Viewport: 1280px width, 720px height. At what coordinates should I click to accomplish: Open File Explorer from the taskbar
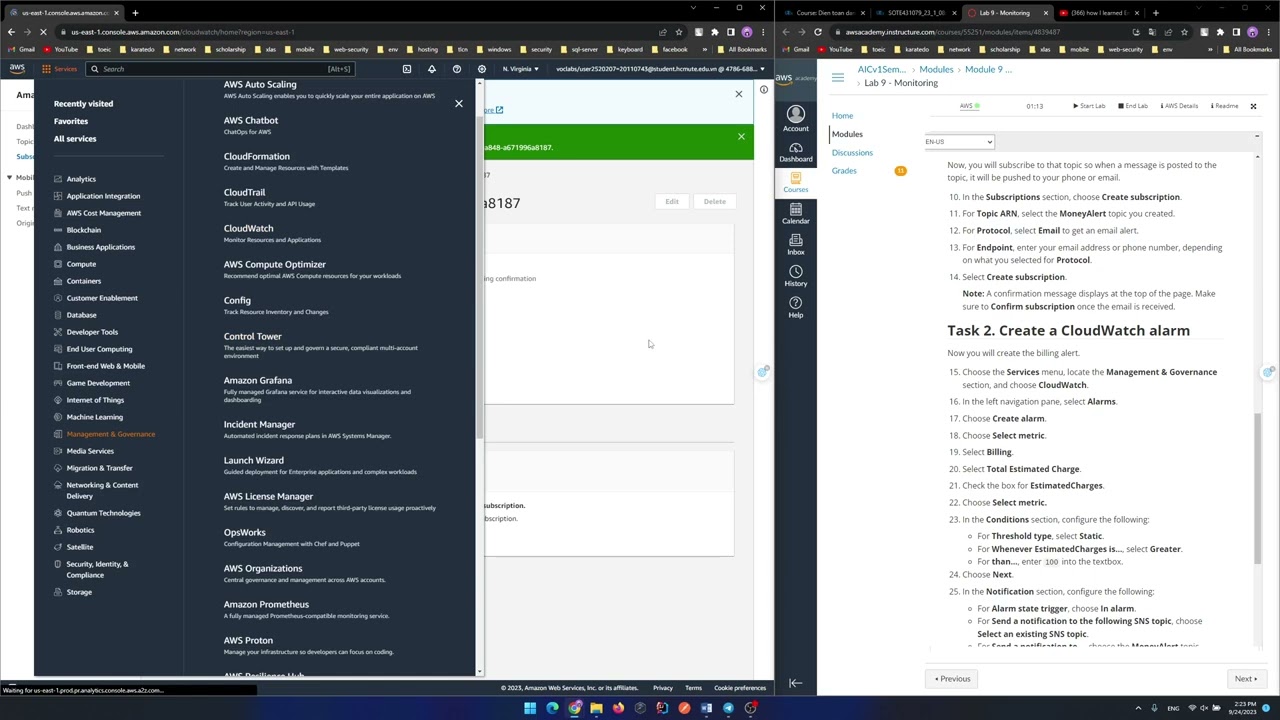[596, 708]
